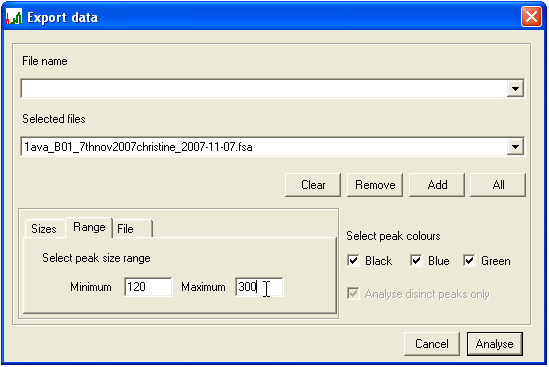Click the Analyse button
The height and width of the screenshot is (367, 549).
495,344
